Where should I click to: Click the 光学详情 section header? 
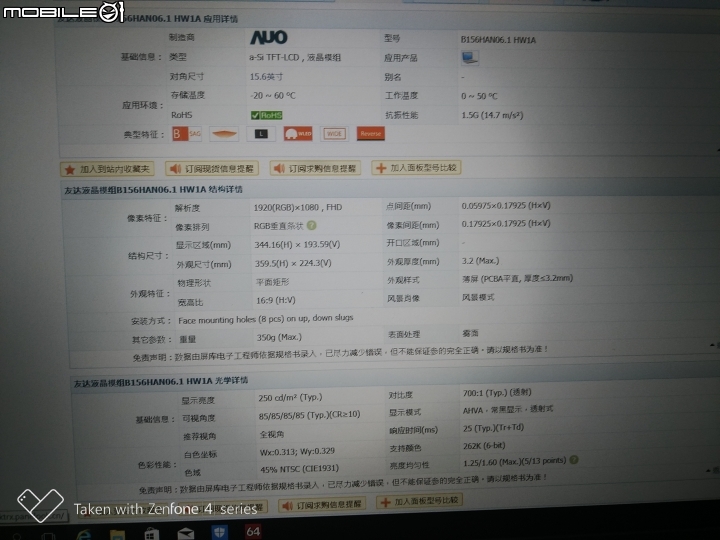click(161, 382)
